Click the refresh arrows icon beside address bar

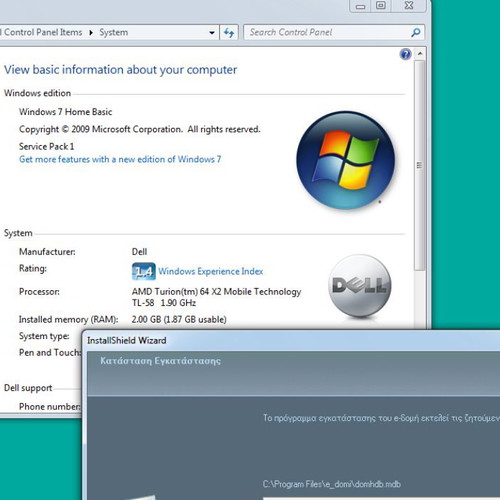[x=229, y=33]
